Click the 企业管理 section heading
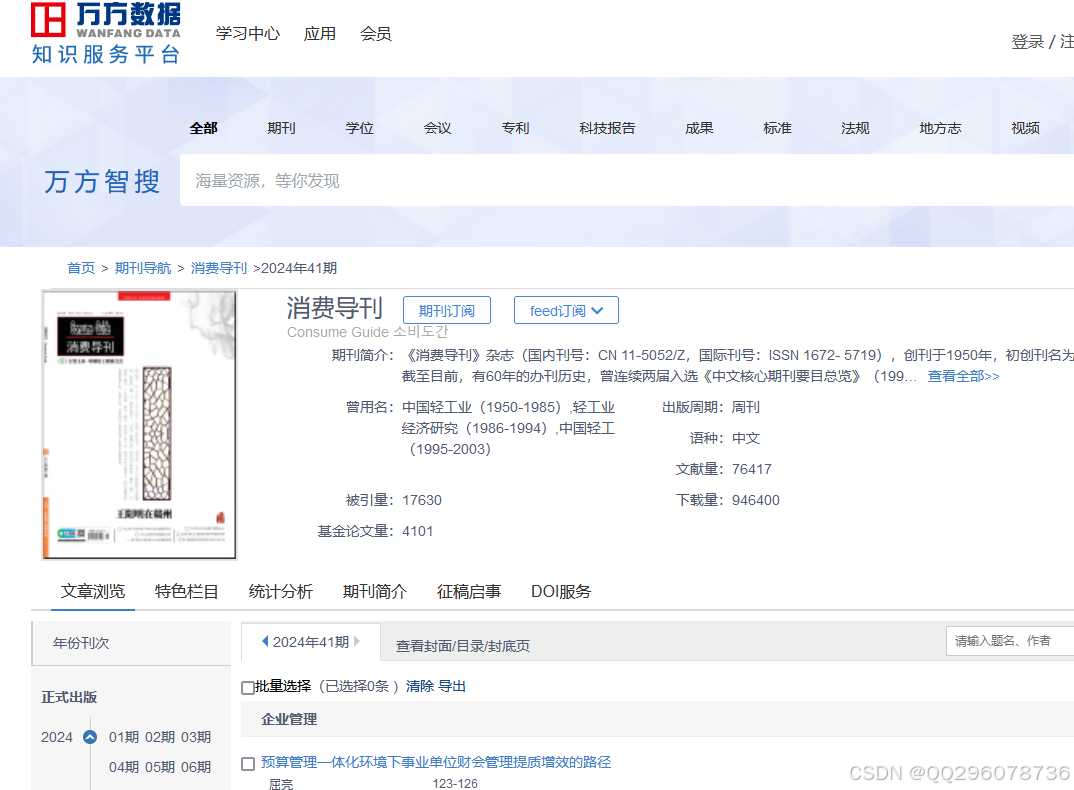Image resolution: width=1074 pixels, height=790 pixels. coord(289,719)
